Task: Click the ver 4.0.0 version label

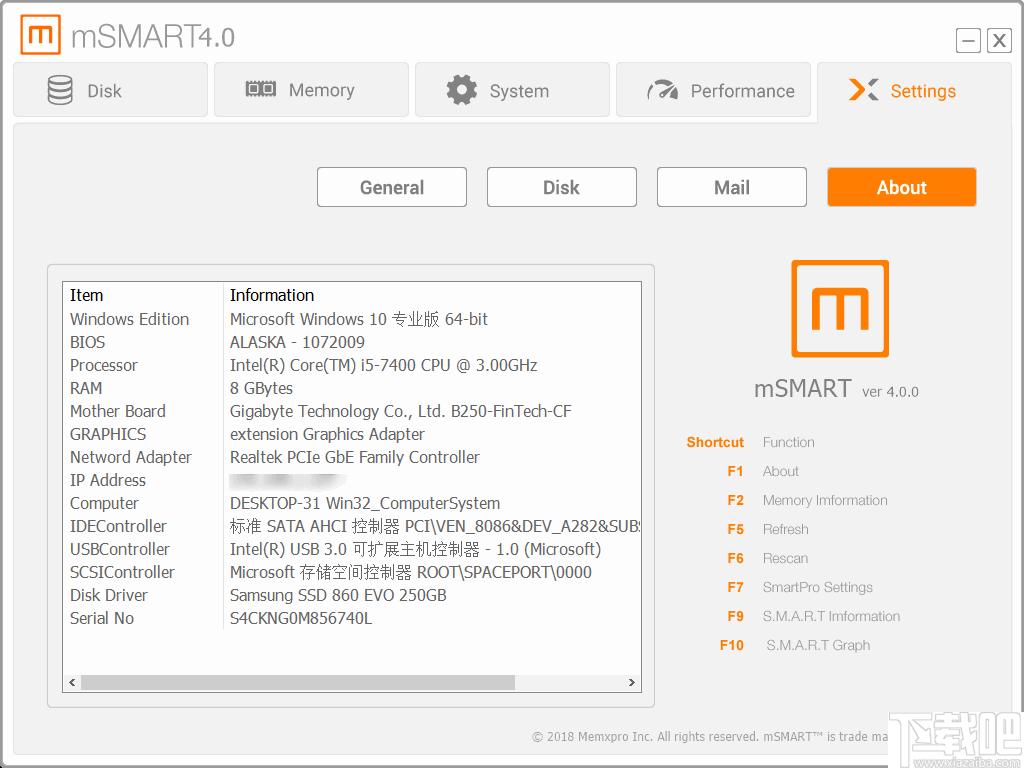Action: 890,392
